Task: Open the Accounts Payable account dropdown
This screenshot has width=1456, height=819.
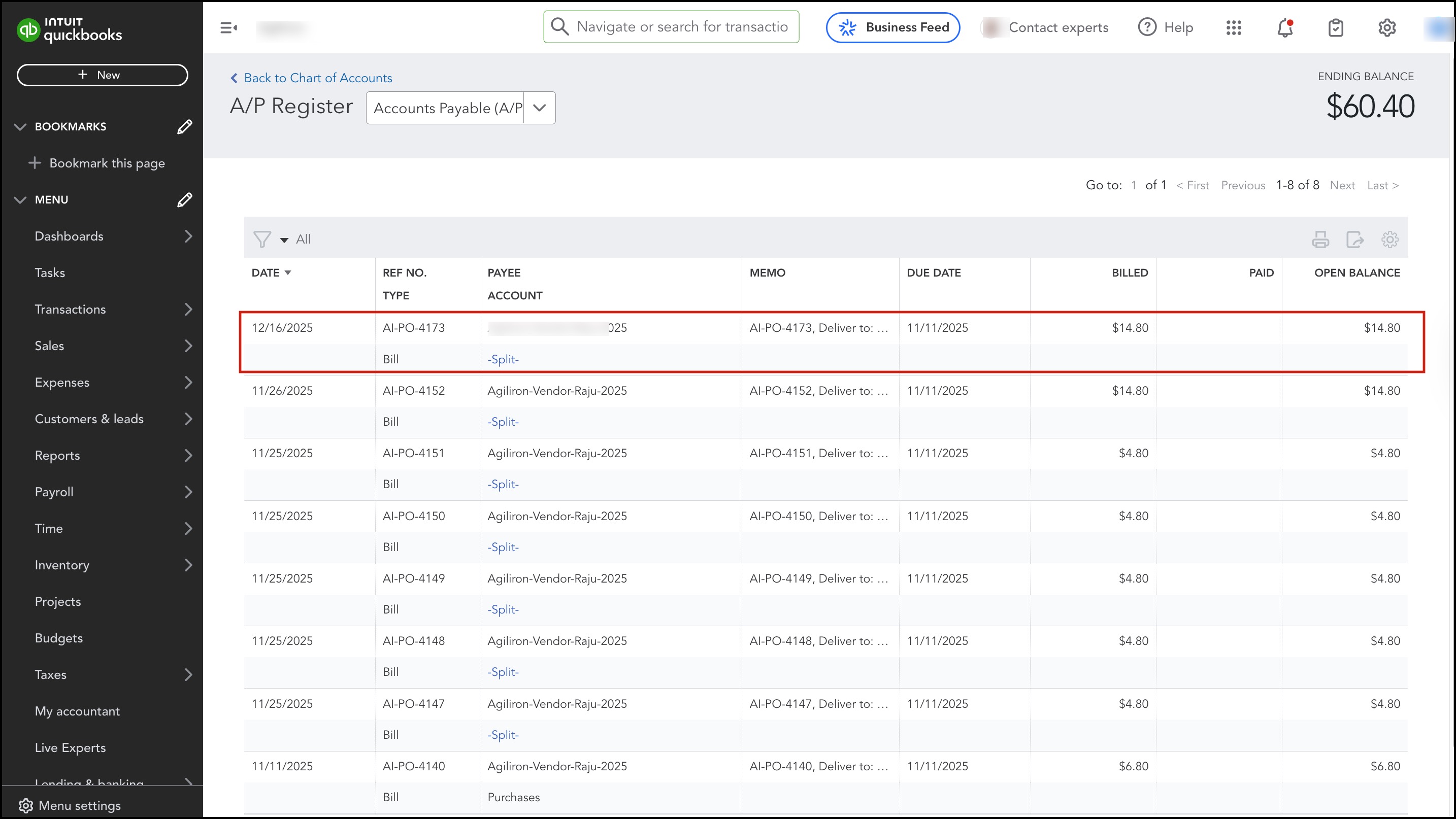Action: [x=539, y=108]
